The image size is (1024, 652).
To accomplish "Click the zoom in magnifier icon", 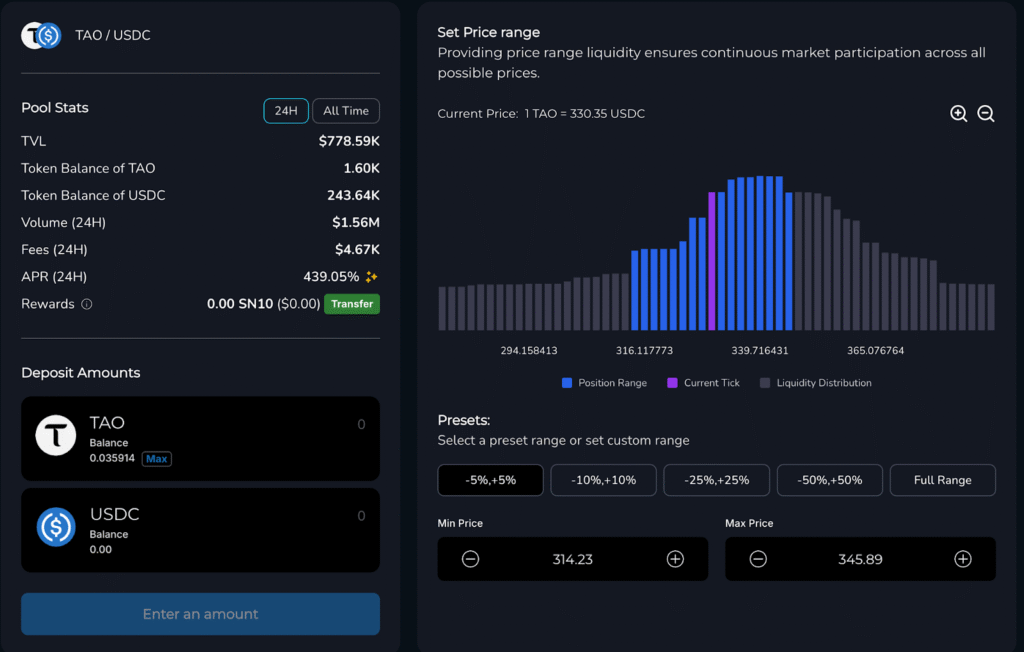I will [x=958, y=114].
